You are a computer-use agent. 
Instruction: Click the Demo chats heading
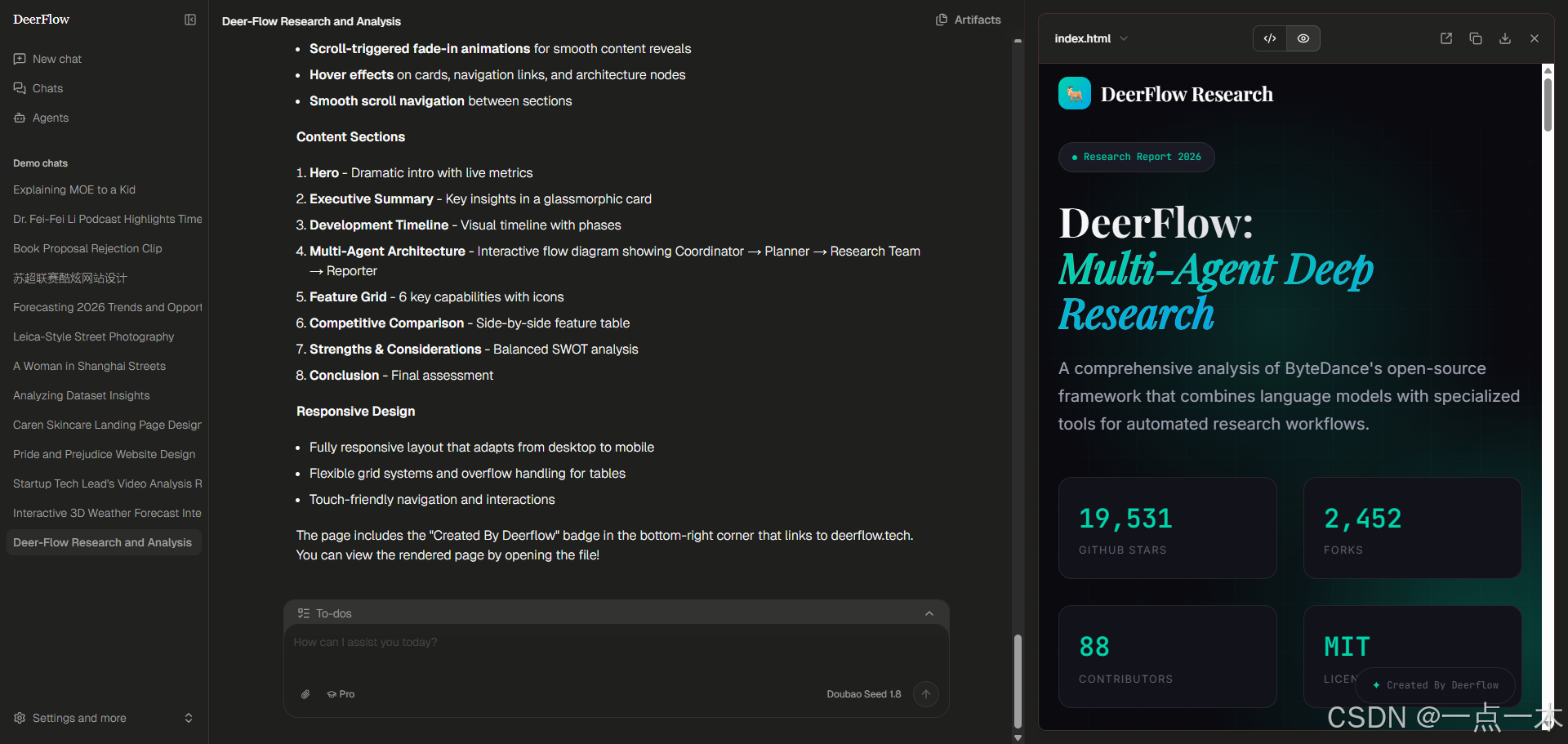point(40,163)
